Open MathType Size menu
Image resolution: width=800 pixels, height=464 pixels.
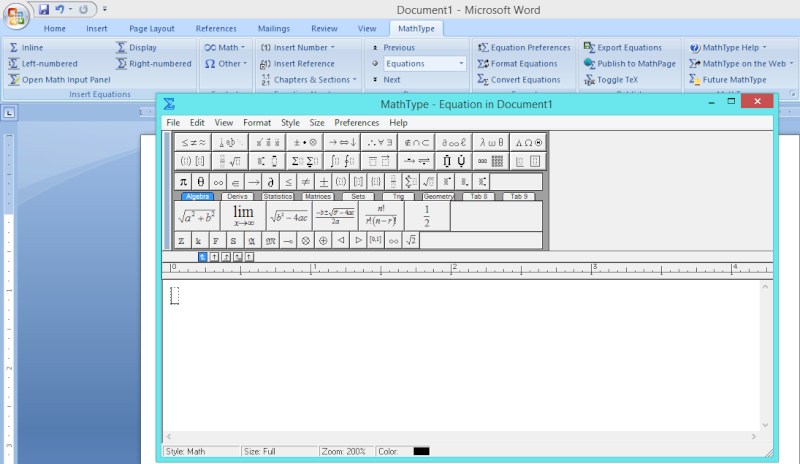click(317, 123)
